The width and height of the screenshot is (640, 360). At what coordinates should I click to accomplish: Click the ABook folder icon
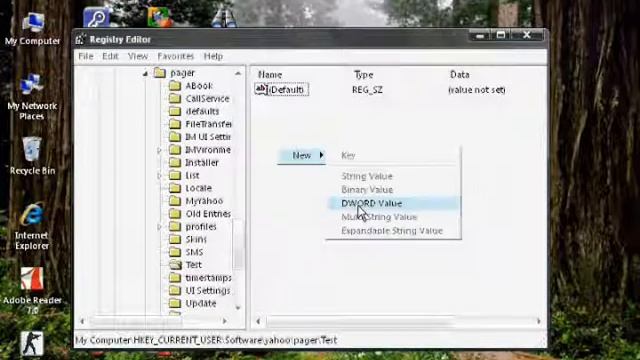(x=175, y=86)
